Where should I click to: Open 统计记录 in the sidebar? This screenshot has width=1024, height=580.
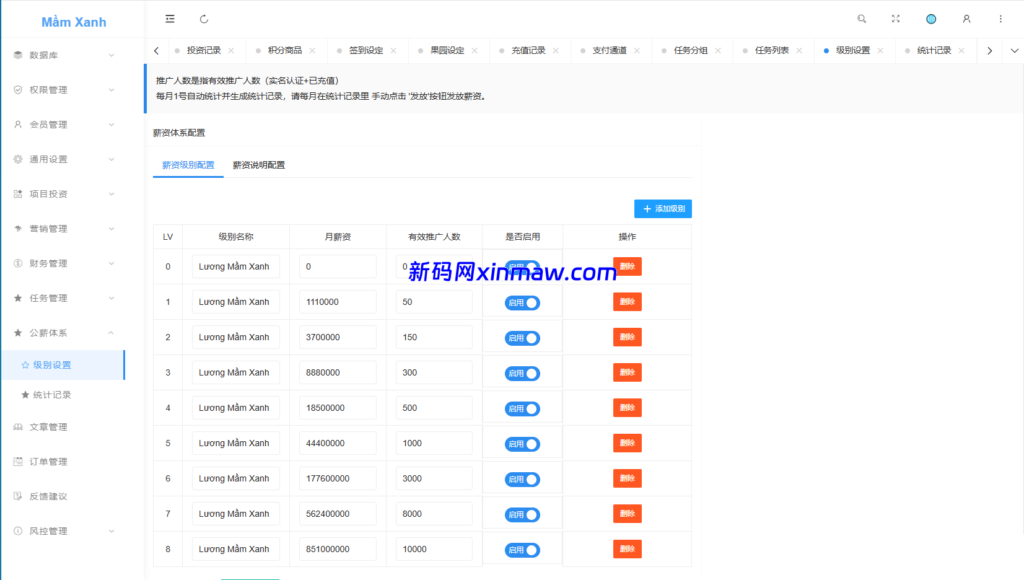64,395
